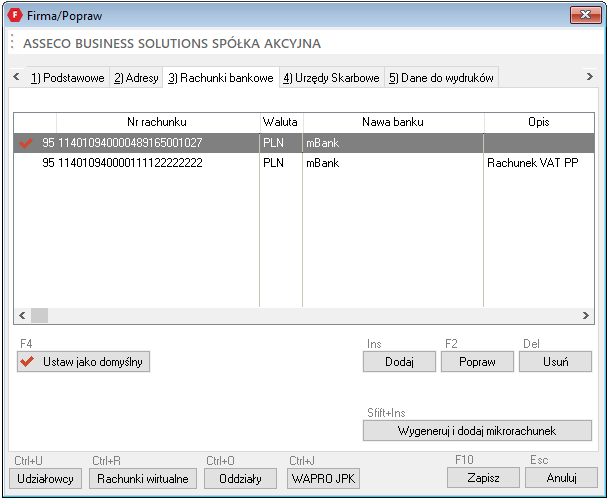
Task: Open Rachunki wirtualne
Action: (143, 478)
